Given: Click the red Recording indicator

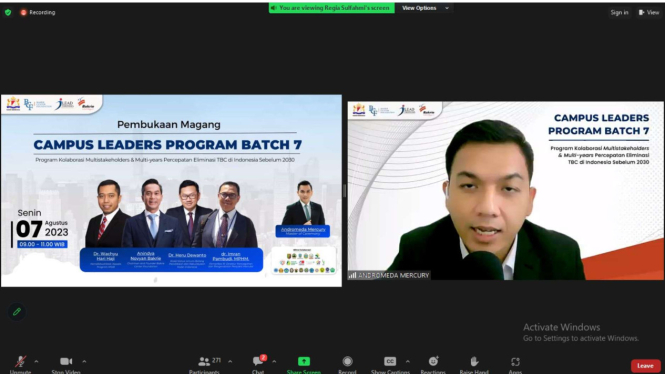Looking at the screenshot, I should [x=38, y=12].
